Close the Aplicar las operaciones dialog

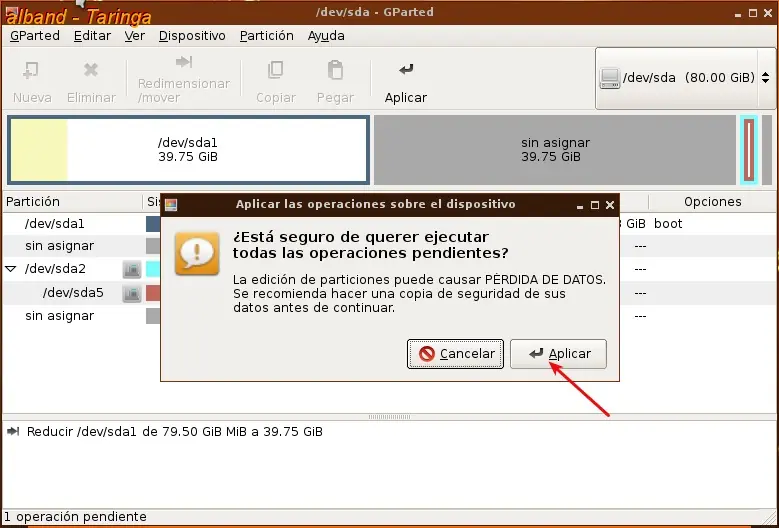610,205
